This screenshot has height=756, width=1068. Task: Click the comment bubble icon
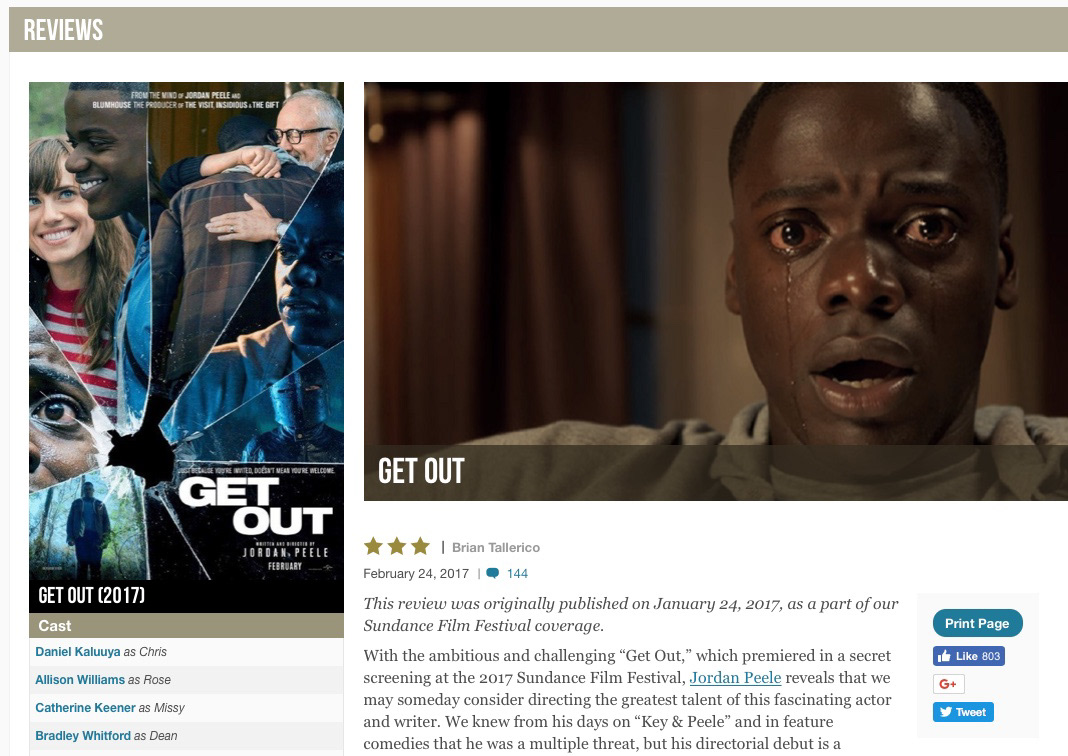click(493, 573)
